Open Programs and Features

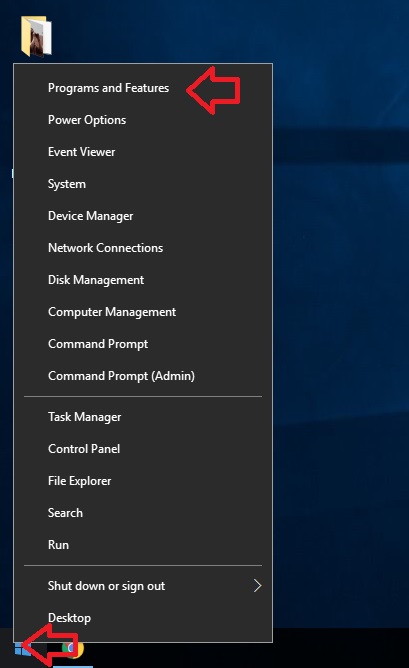(x=108, y=88)
